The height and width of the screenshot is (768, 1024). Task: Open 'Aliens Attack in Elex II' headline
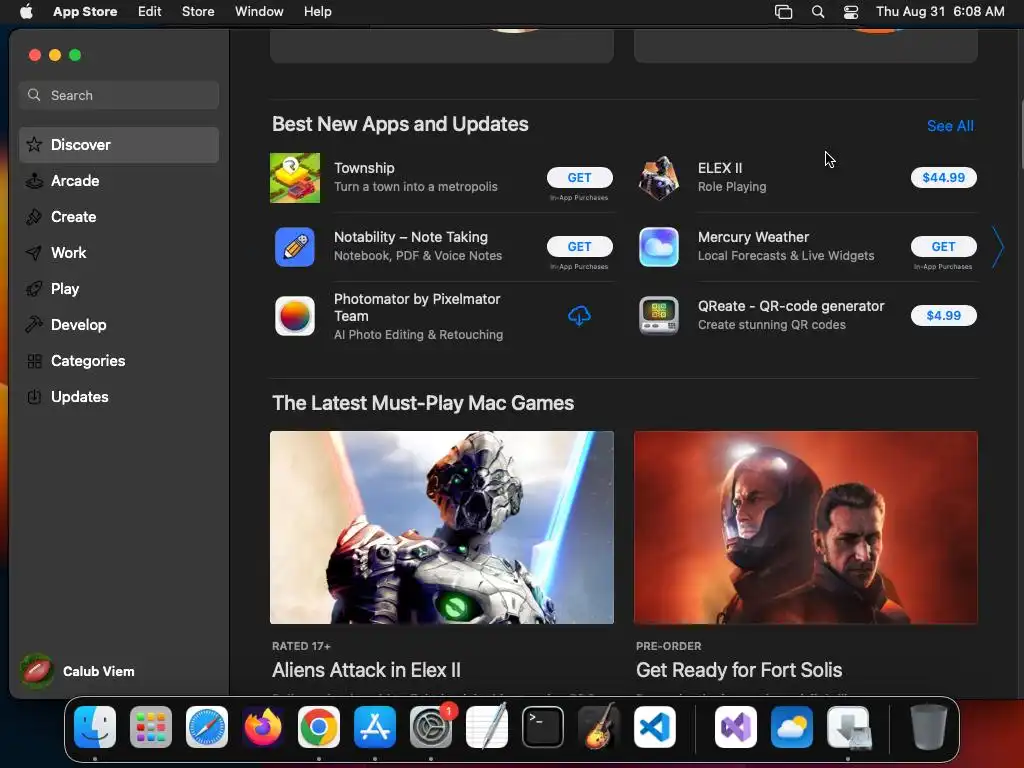click(366, 670)
